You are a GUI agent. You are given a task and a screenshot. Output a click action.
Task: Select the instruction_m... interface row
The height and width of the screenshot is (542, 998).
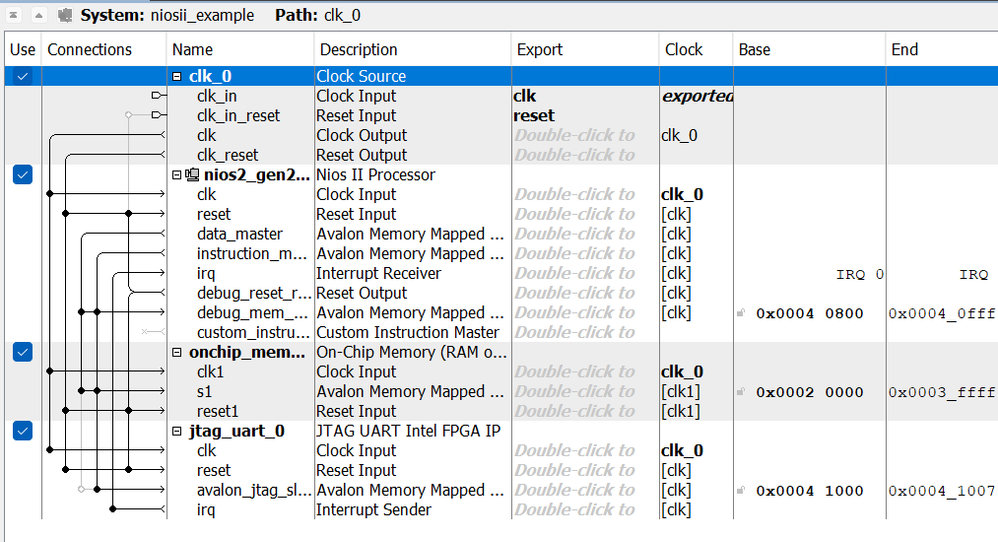click(252, 254)
